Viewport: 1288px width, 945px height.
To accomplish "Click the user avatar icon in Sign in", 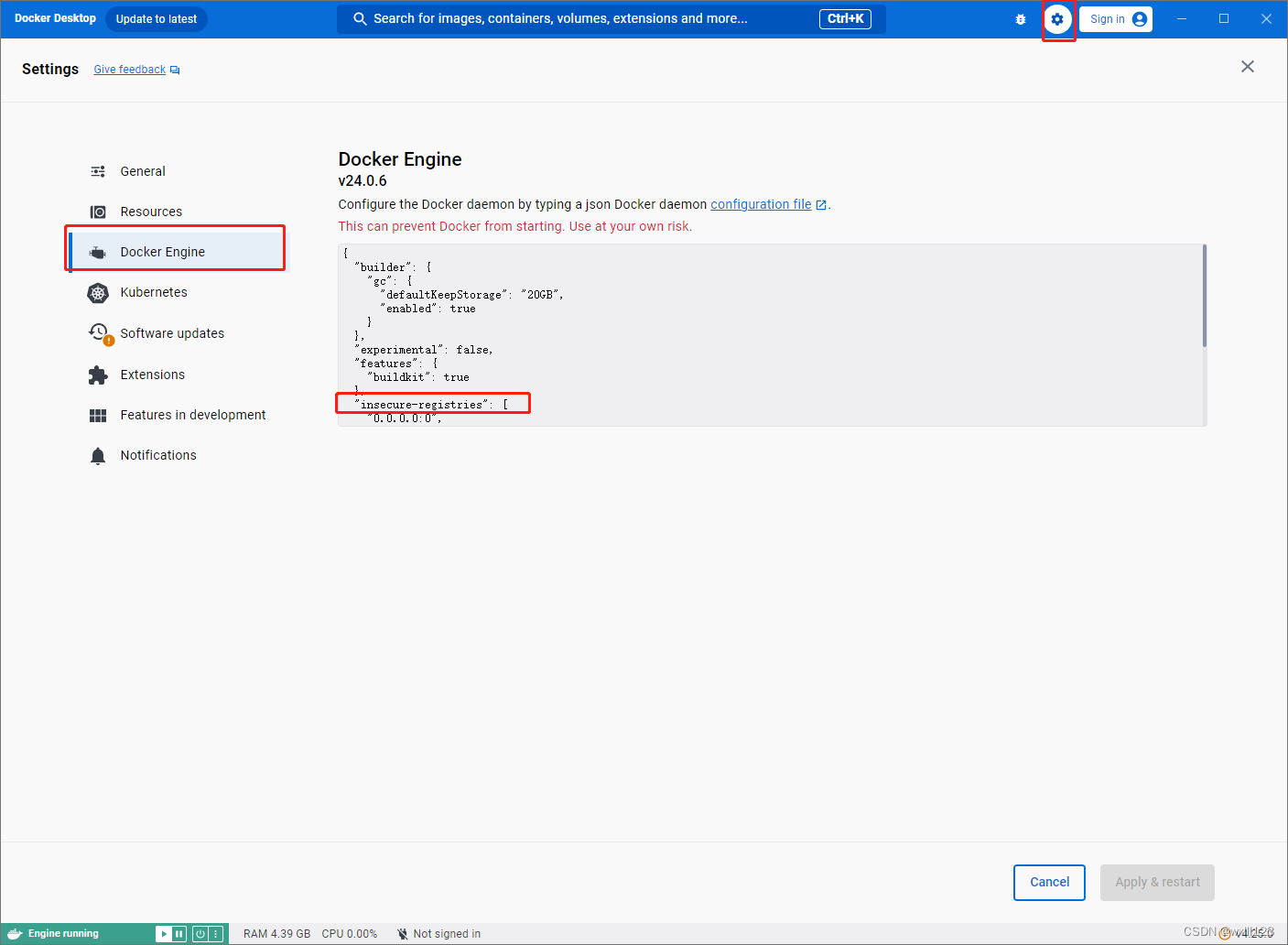I will point(1140,19).
